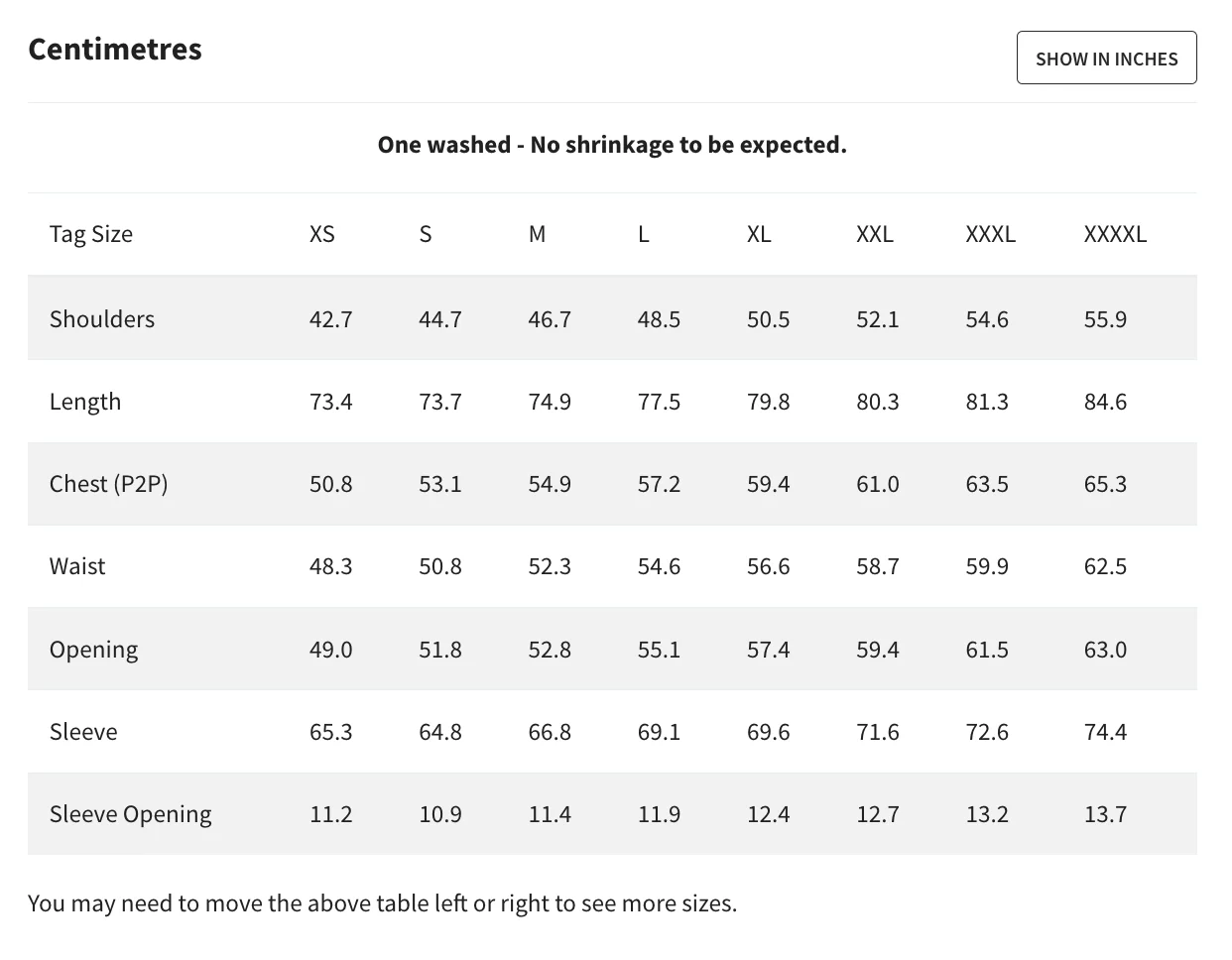Click the one washed shrinkage notice text
1232x960 pixels.
tap(612, 145)
